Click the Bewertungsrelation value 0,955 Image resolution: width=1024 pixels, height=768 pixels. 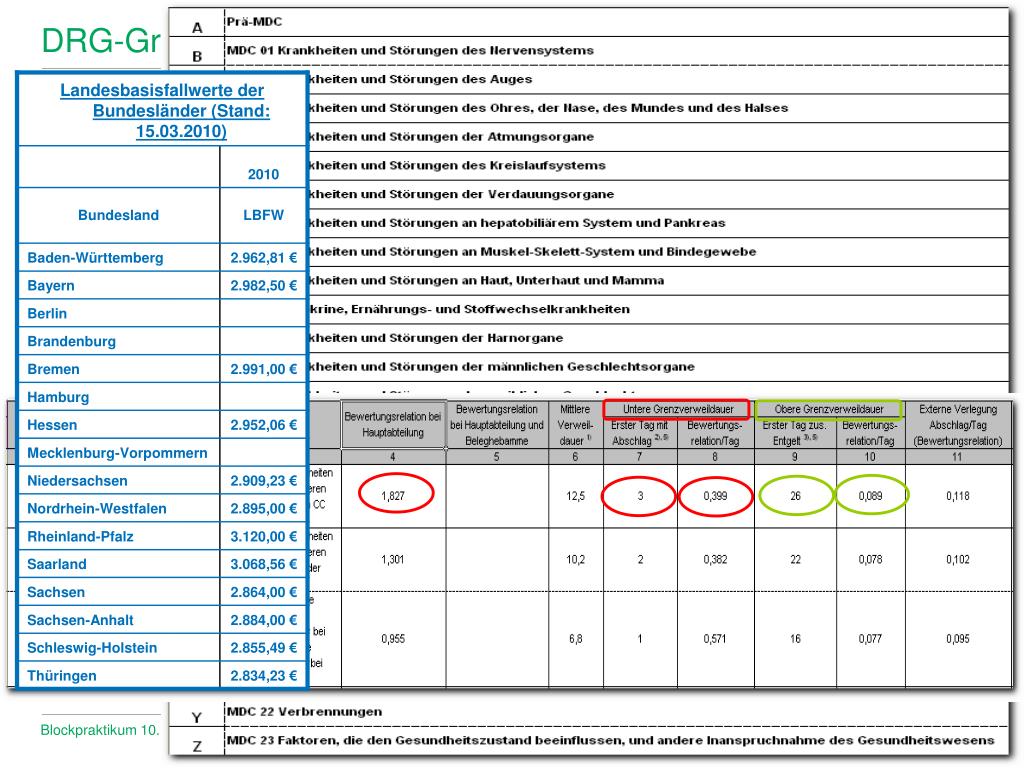click(x=393, y=639)
